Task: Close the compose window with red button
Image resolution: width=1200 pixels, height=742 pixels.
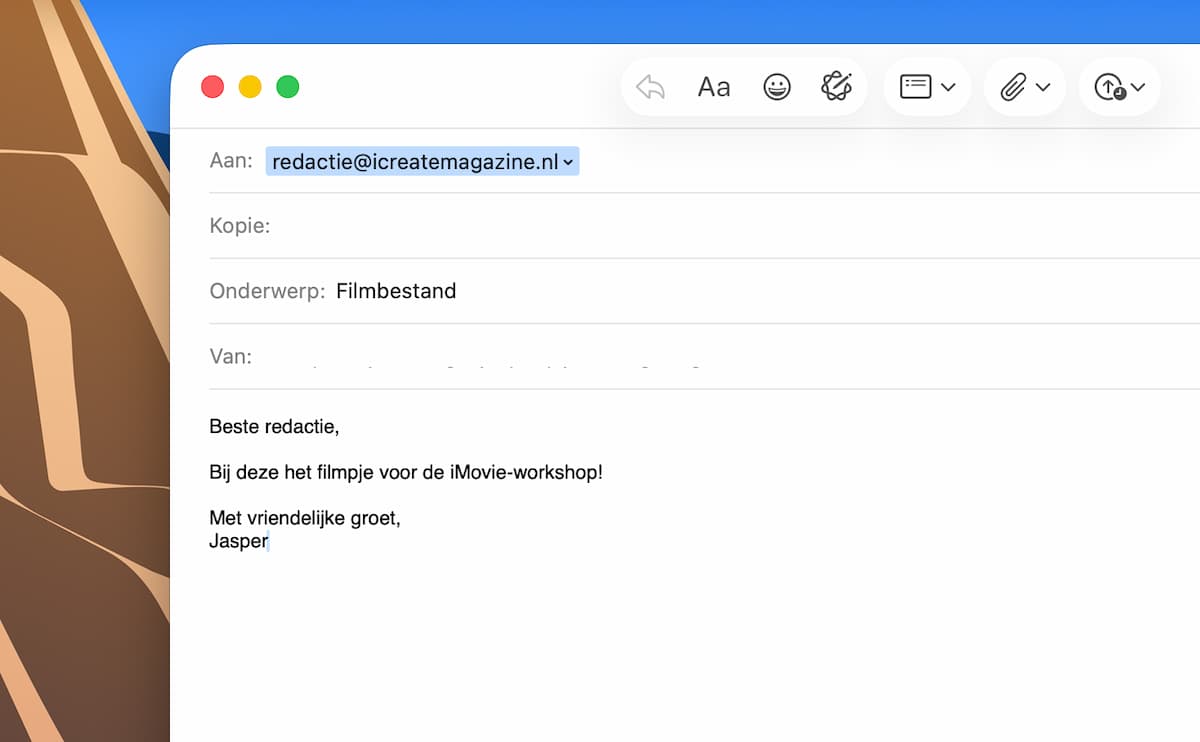Action: click(212, 87)
